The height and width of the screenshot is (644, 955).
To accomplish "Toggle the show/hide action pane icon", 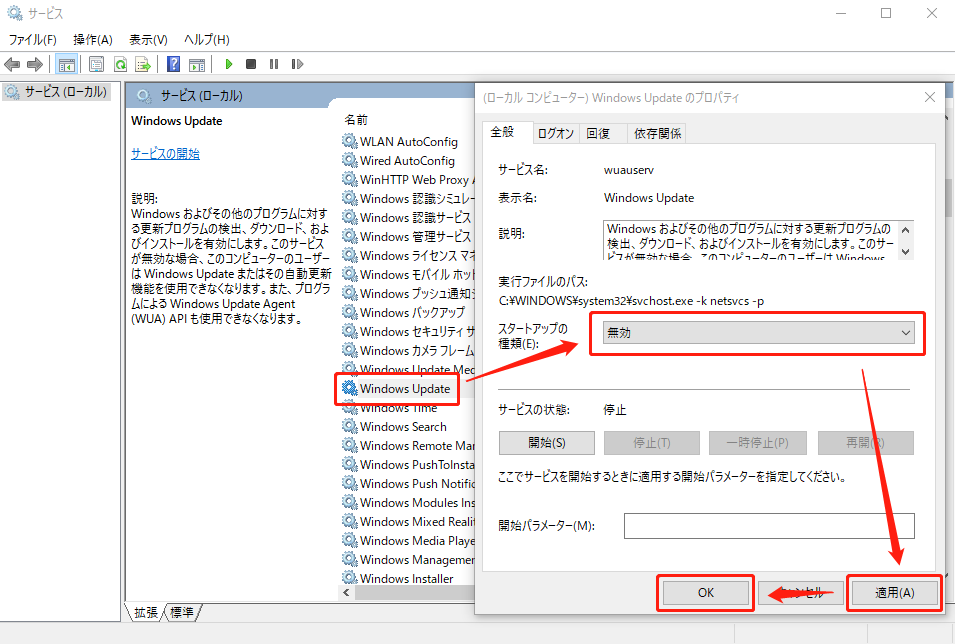I will coord(197,64).
